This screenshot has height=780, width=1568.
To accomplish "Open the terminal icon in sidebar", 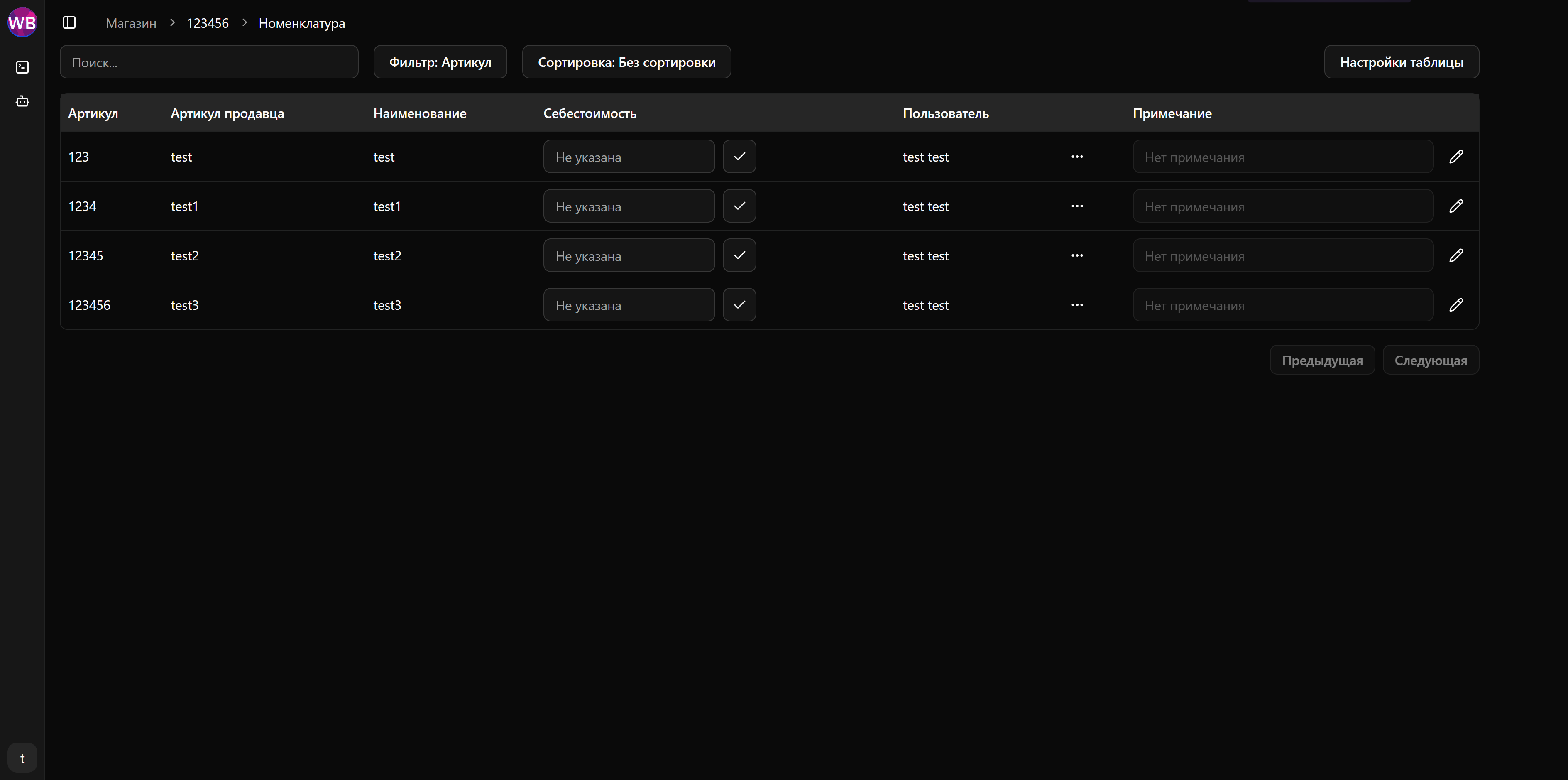I will pyautogui.click(x=22, y=67).
